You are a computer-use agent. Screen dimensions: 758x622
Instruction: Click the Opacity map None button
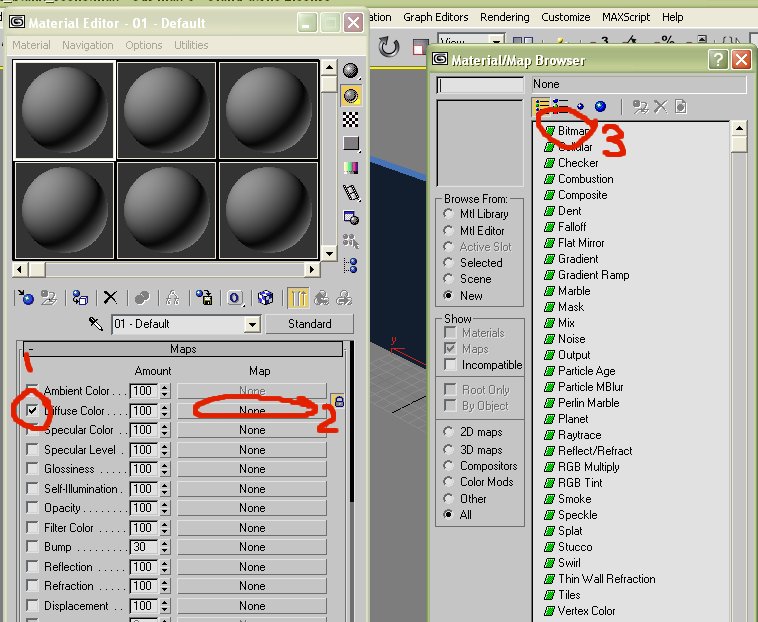[252, 508]
